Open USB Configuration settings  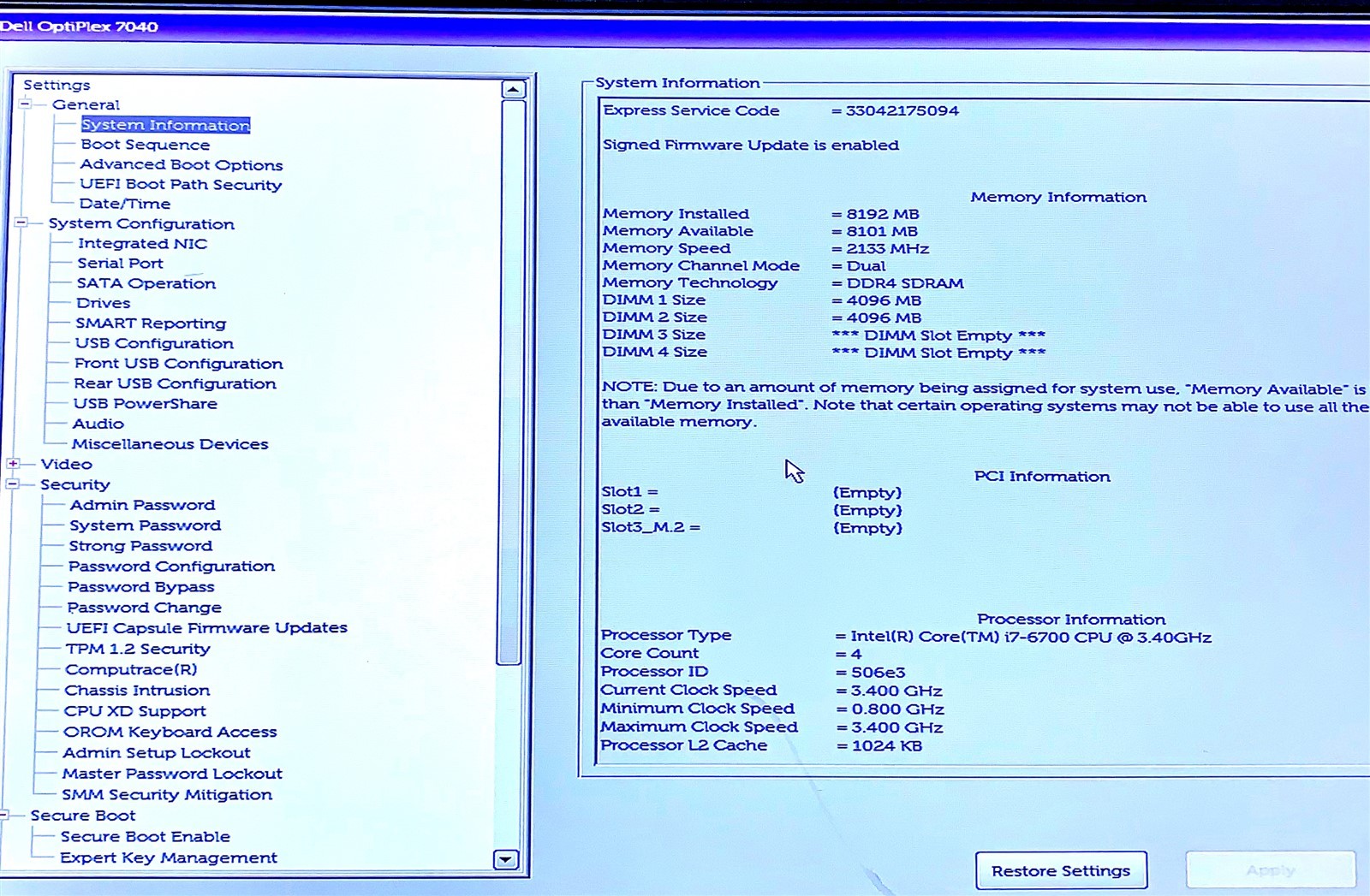coord(154,343)
